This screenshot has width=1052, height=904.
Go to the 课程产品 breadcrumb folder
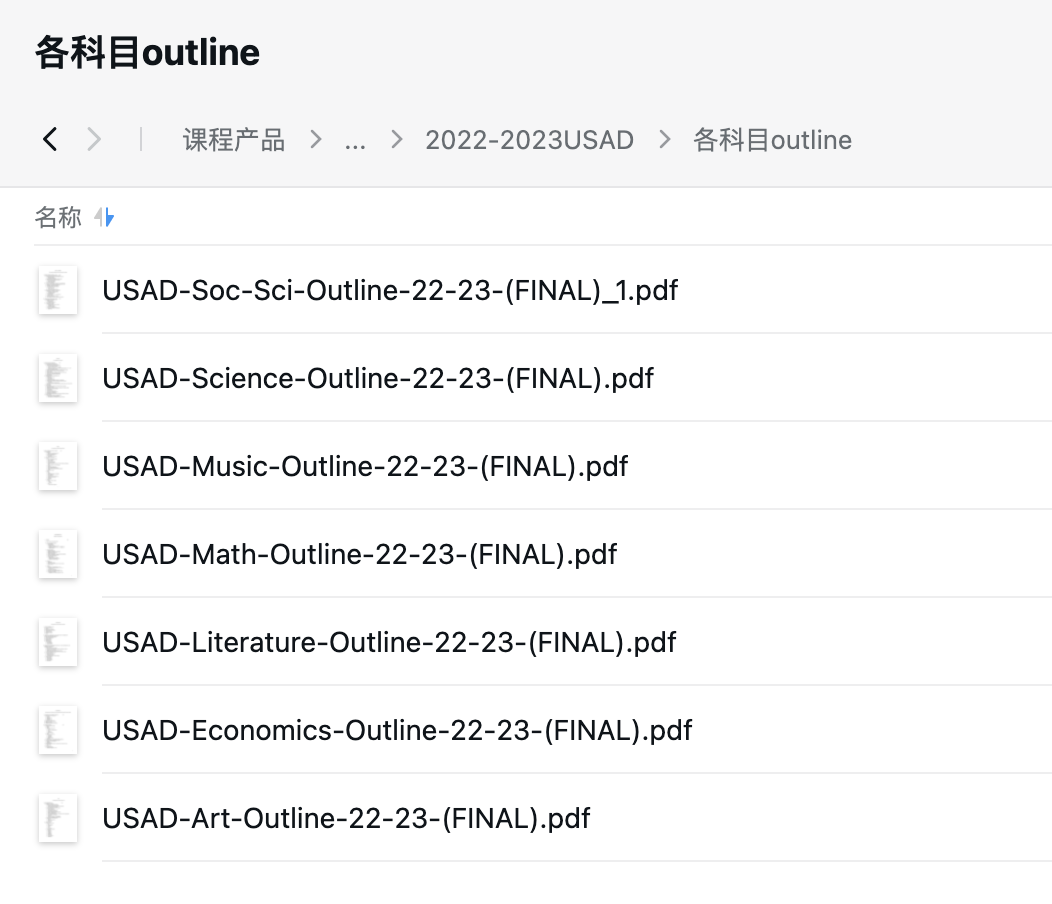(x=234, y=140)
